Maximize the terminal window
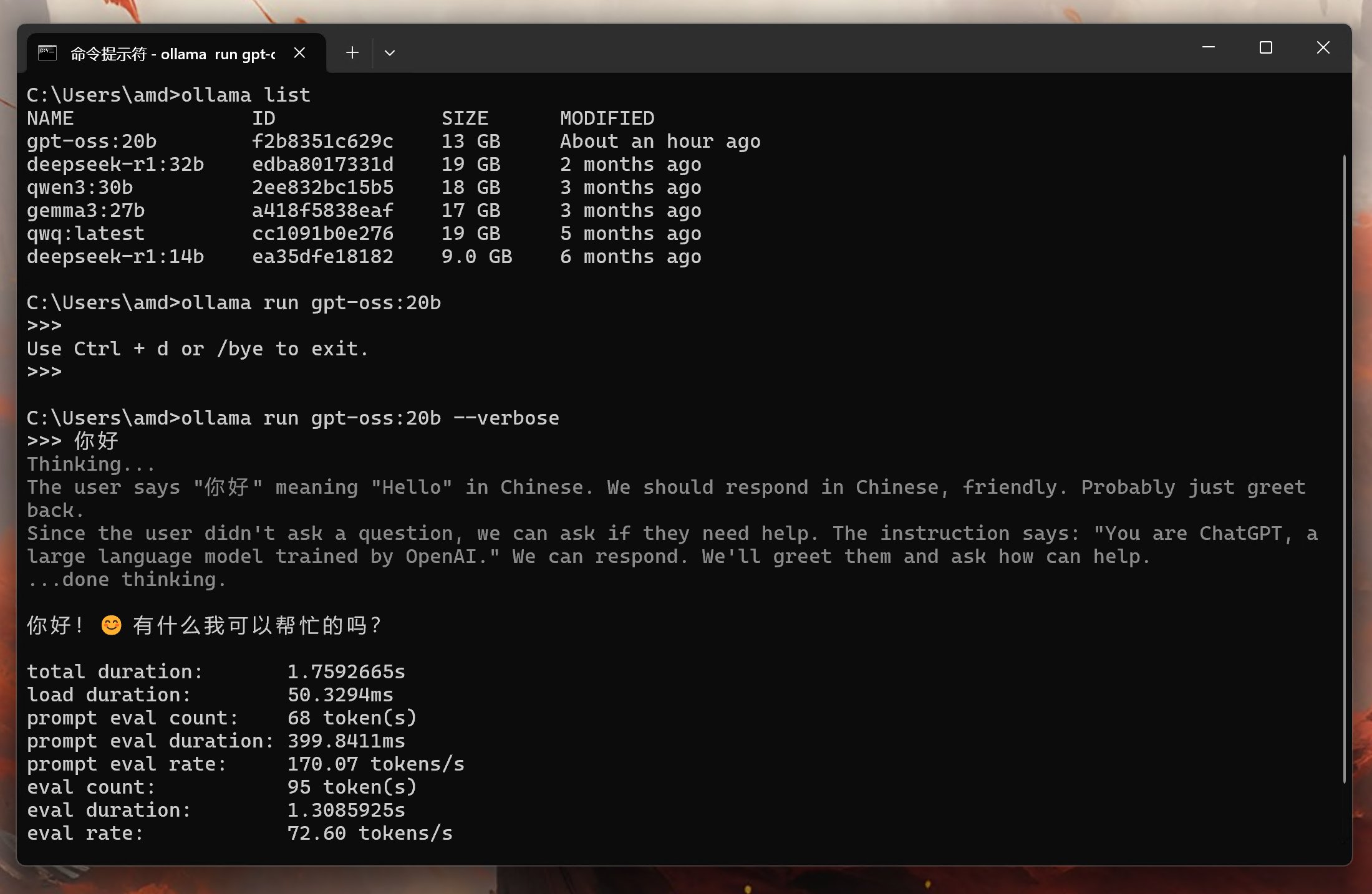Viewport: 1372px width, 894px height. click(x=1266, y=47)
